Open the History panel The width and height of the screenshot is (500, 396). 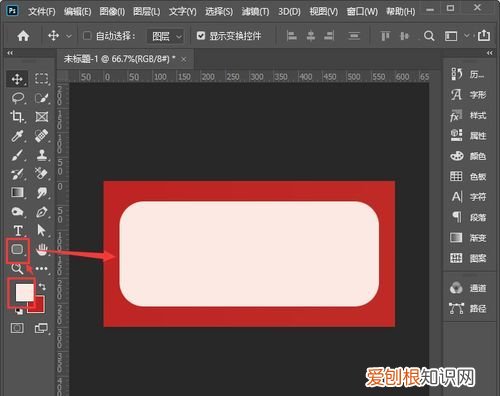(468, 74)
